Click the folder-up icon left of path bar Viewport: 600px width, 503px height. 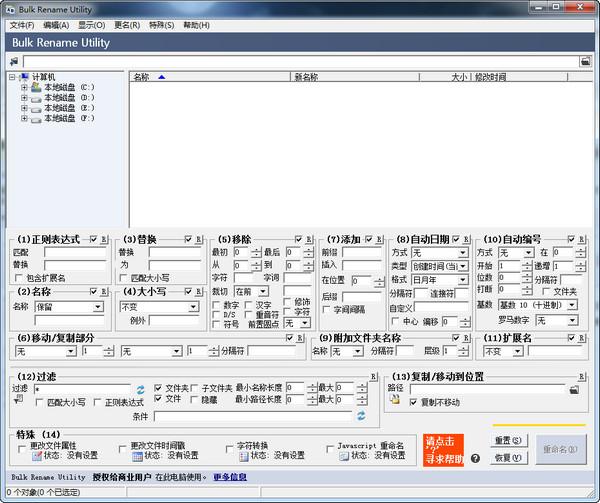(x=14, y=61)
